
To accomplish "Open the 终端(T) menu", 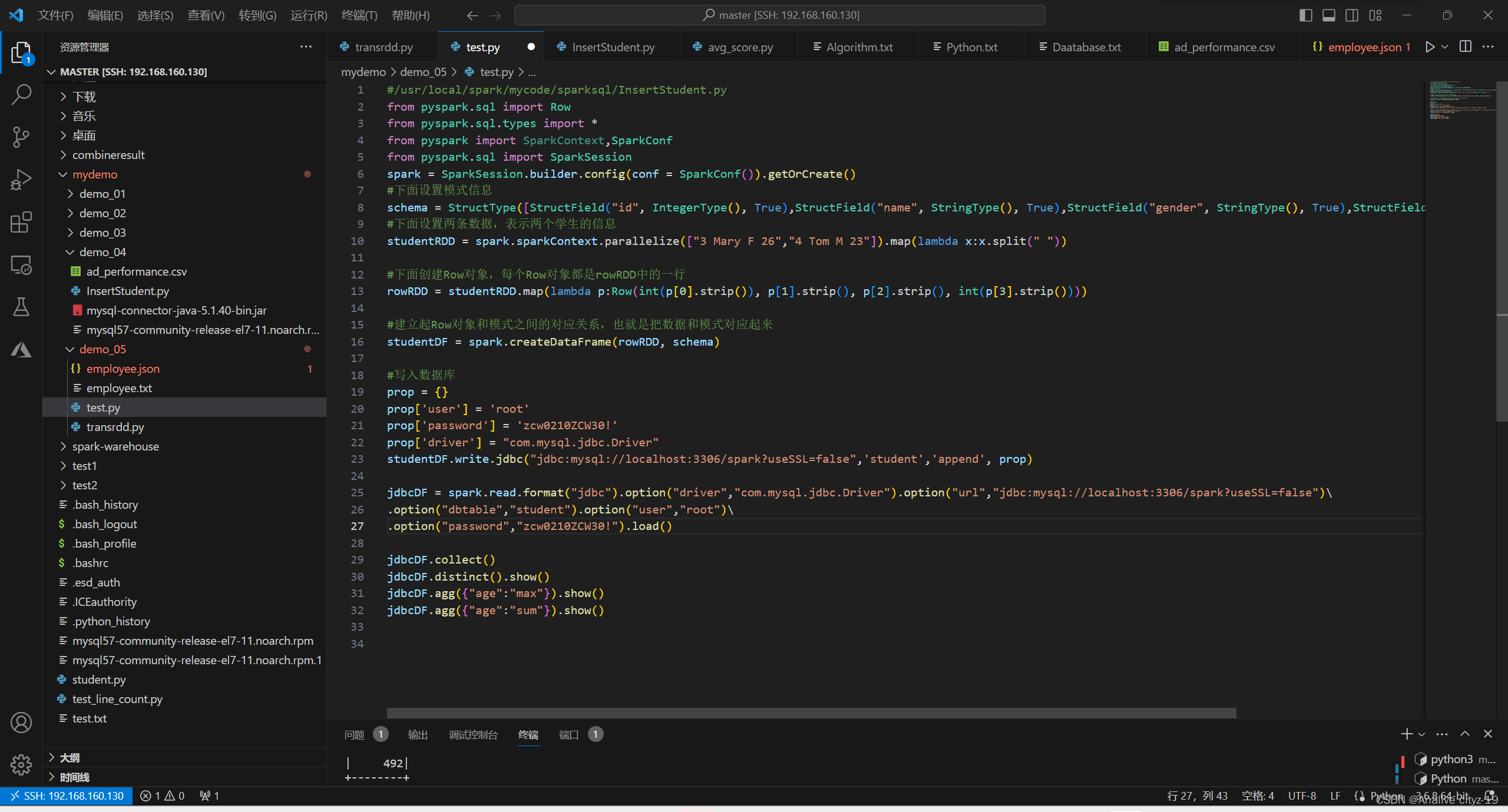I will tap(359, 15).
